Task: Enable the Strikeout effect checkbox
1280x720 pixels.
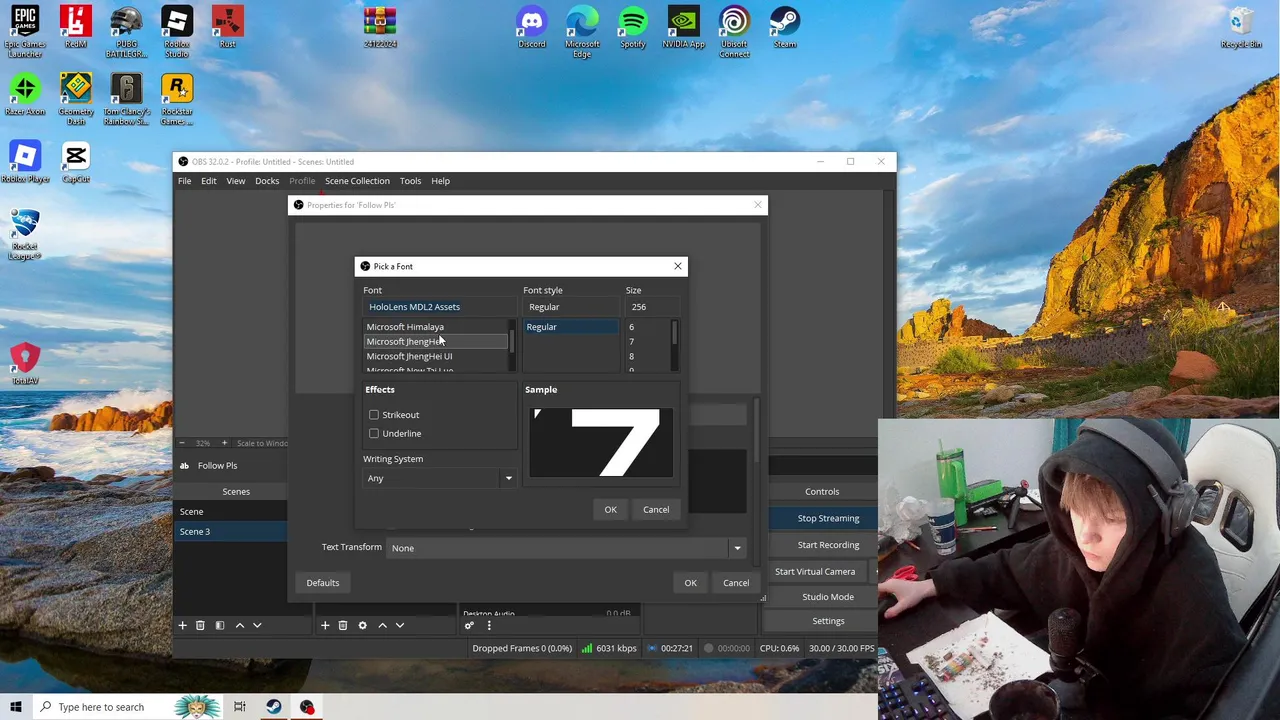Action: [x=374, y=415]
